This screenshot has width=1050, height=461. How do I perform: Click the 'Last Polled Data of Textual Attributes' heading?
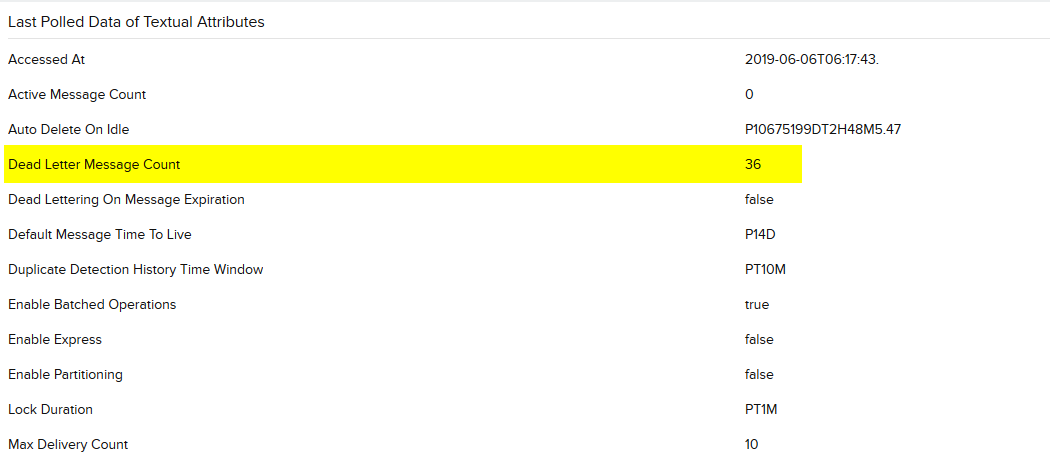click(136, 22)
